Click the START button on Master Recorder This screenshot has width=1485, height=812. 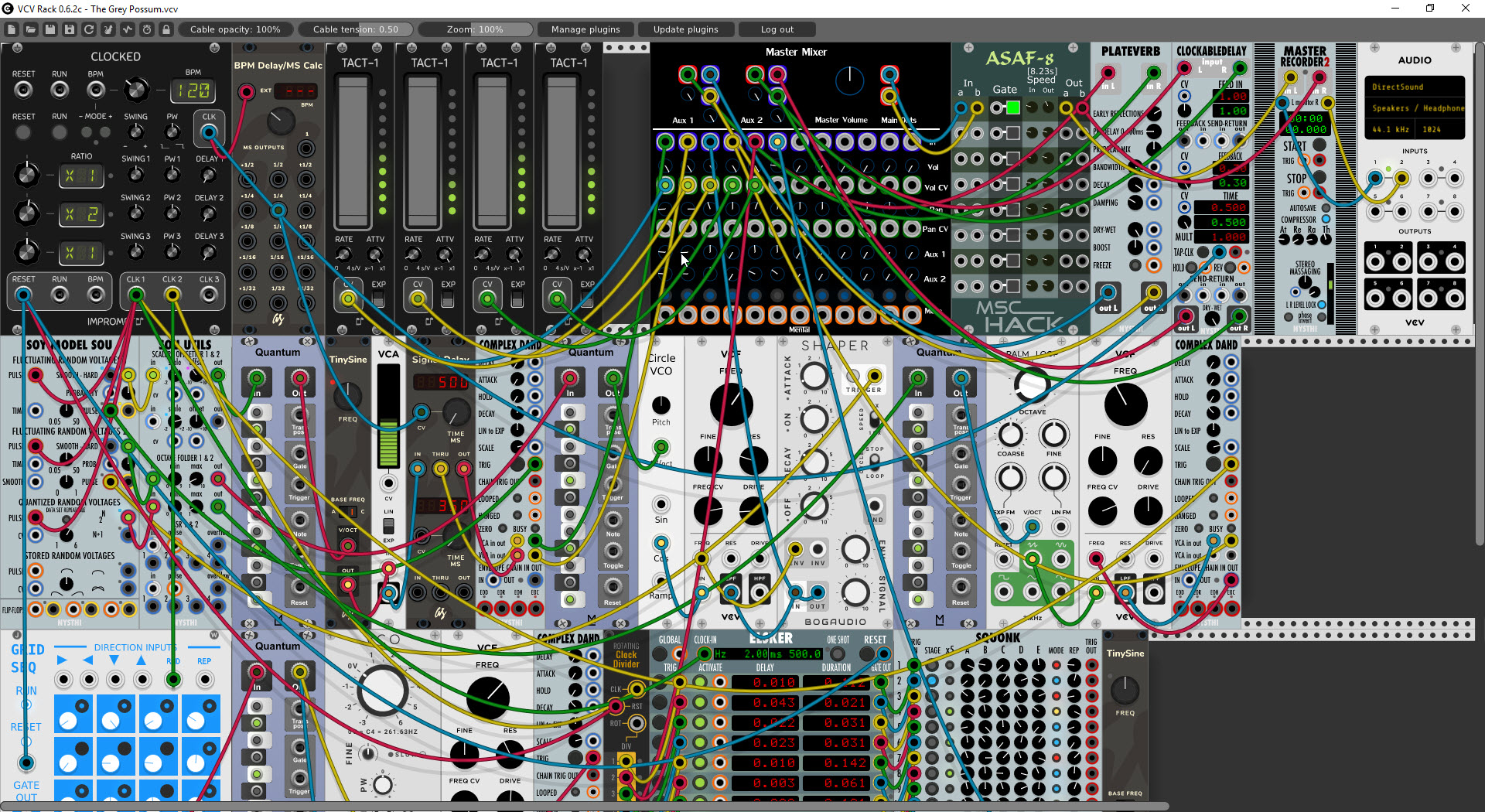(x=1319, y=145)
